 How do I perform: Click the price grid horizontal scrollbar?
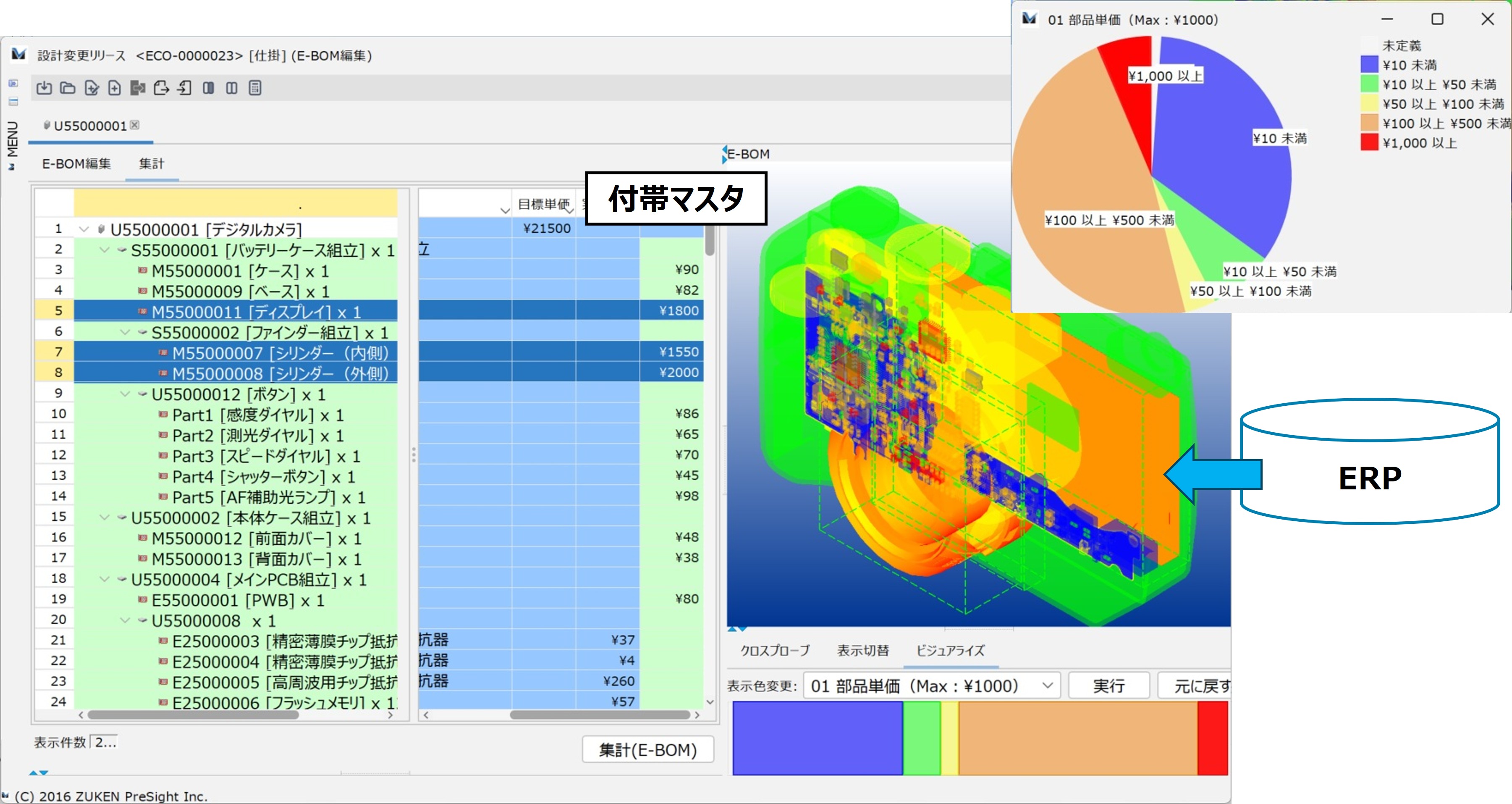[x=599, y=715]
